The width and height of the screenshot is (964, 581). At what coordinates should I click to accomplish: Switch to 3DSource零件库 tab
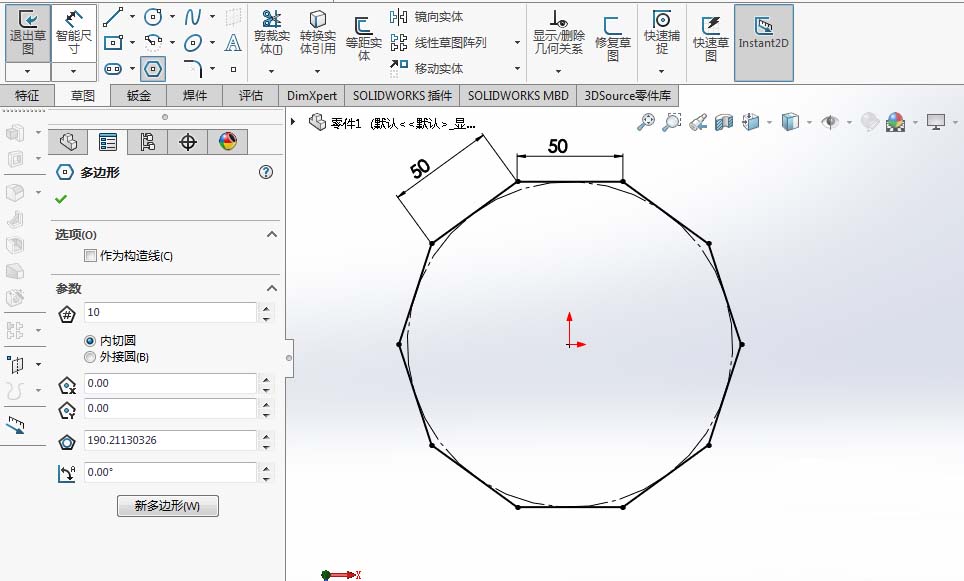pyautogui.click(x=628, y=95)
